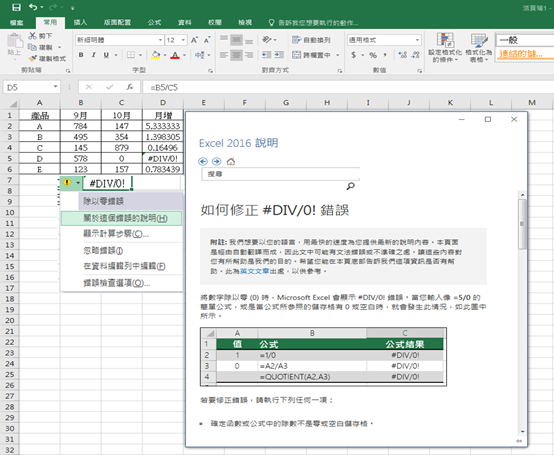Click the 英文文章 link in Help
554x455 pixels.
point(254,271)
